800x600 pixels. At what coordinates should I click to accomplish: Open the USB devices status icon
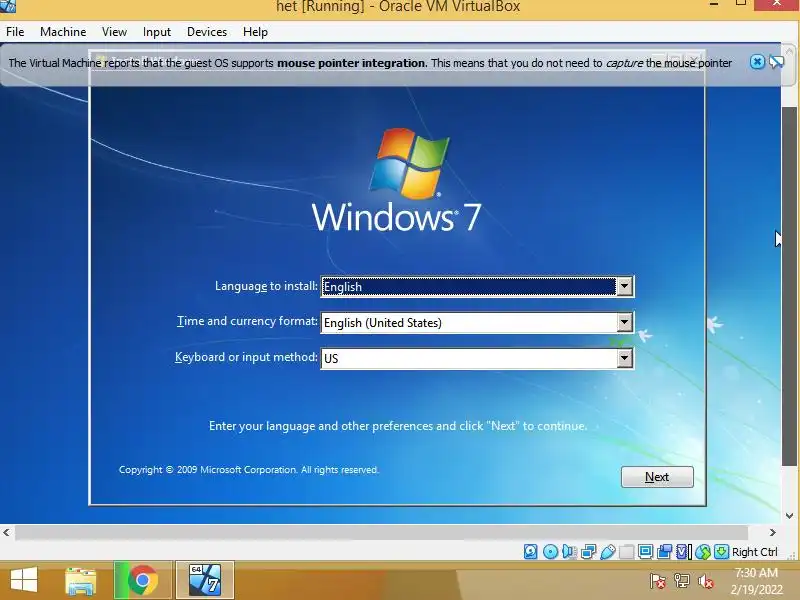608,552
